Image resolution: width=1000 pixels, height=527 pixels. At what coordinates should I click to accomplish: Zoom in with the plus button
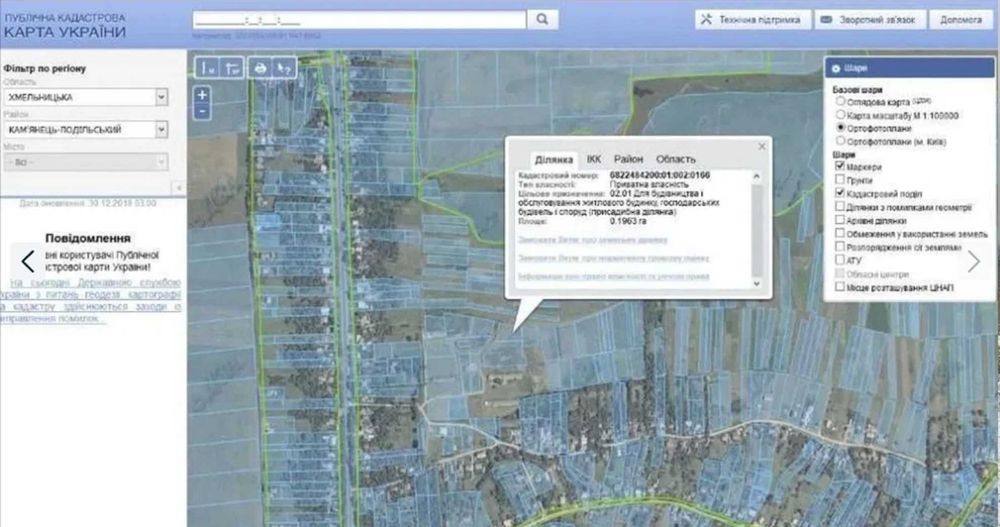(x=202, y=95)
